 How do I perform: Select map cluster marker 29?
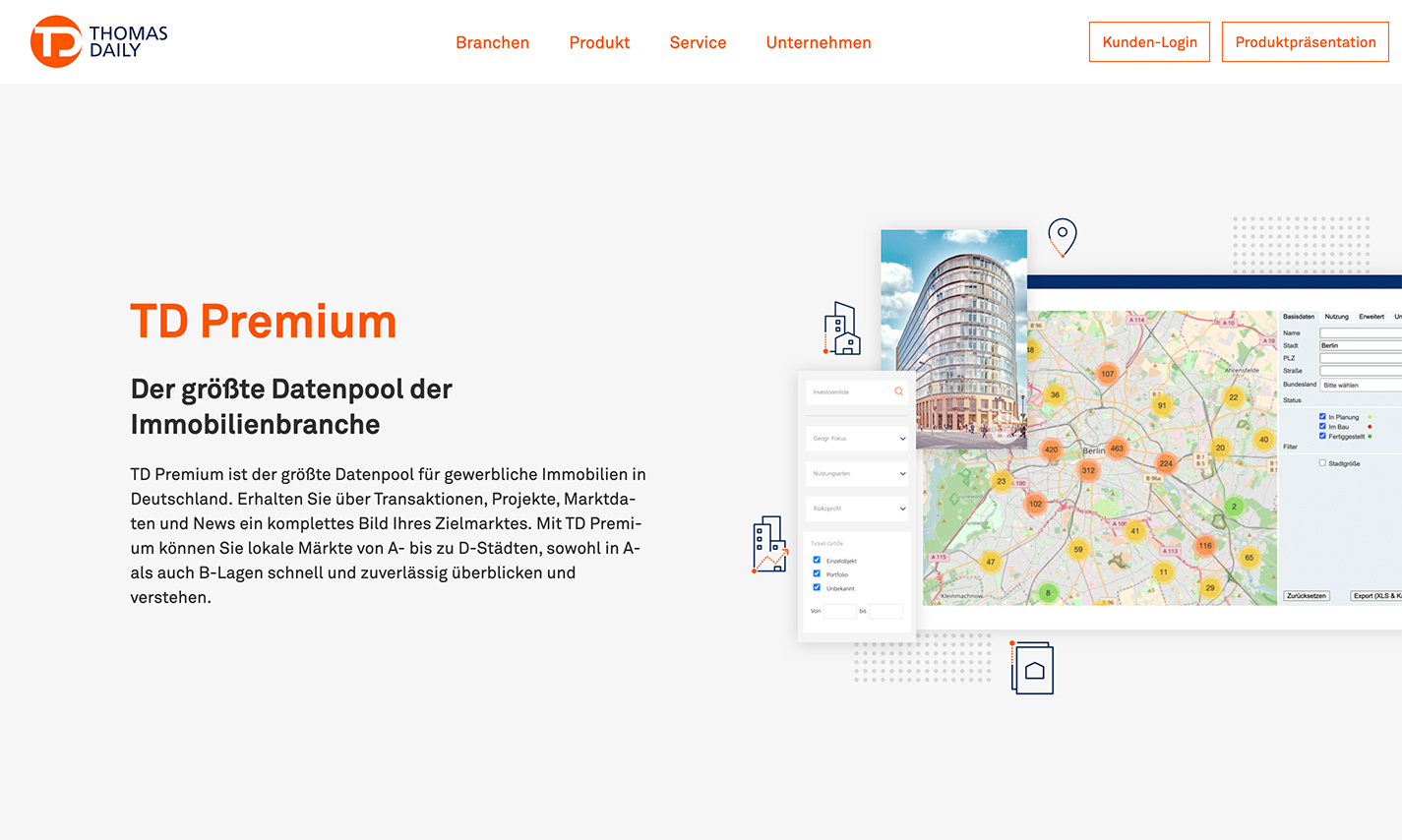[x=1210, y=587]
